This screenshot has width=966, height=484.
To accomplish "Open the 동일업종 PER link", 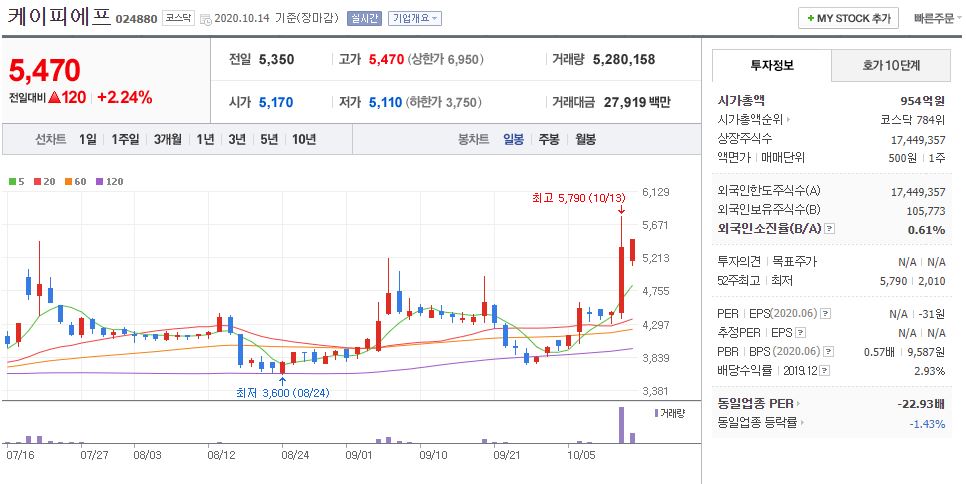I will pos(759,404).
